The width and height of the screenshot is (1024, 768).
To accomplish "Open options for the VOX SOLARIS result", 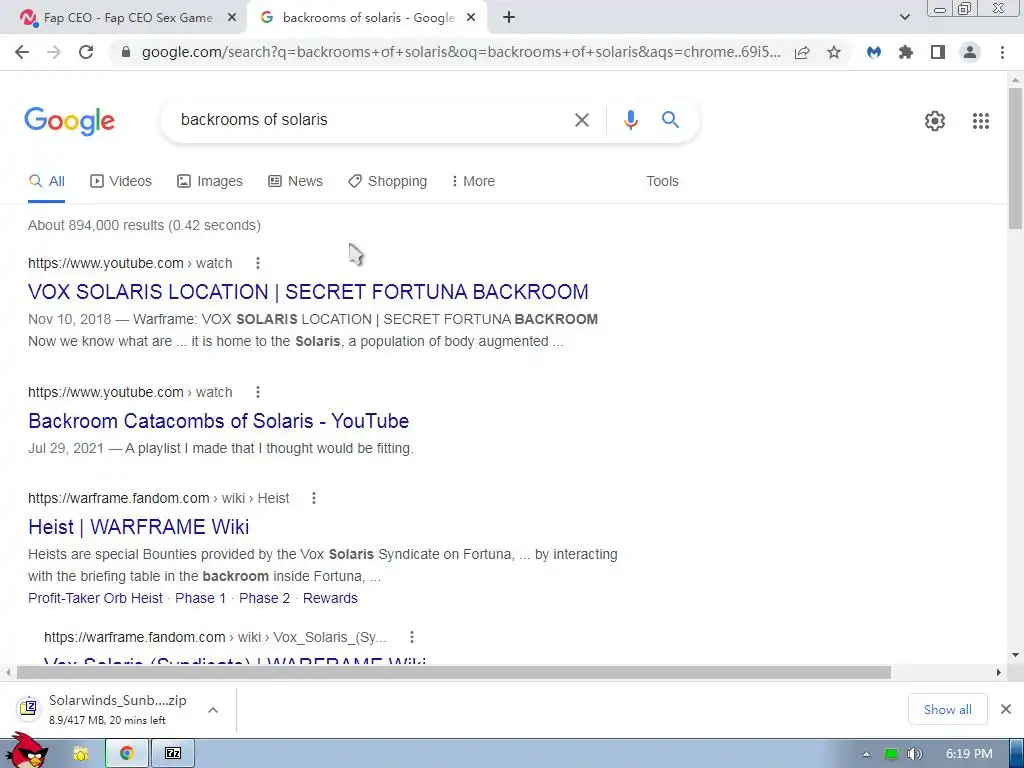I will [258, 263].
